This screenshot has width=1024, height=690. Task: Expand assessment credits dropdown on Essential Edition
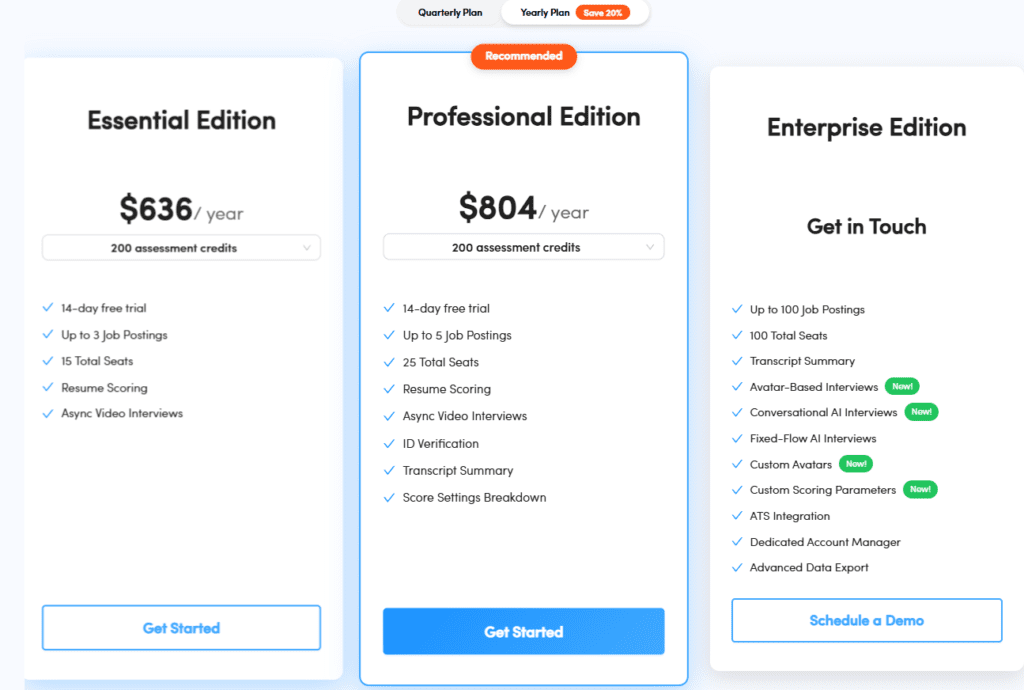point(181,247)
